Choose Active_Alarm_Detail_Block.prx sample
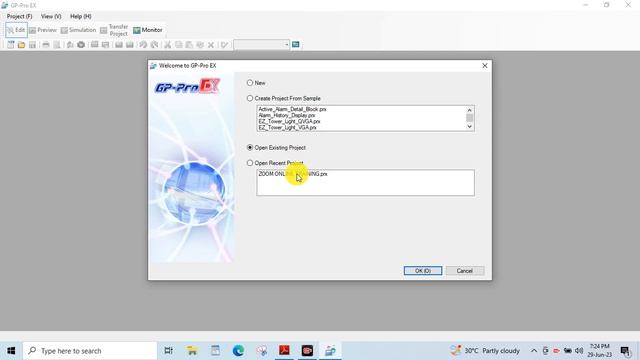Image resolution: width=640 pixels, height=360 pixels. pos(292,109)
